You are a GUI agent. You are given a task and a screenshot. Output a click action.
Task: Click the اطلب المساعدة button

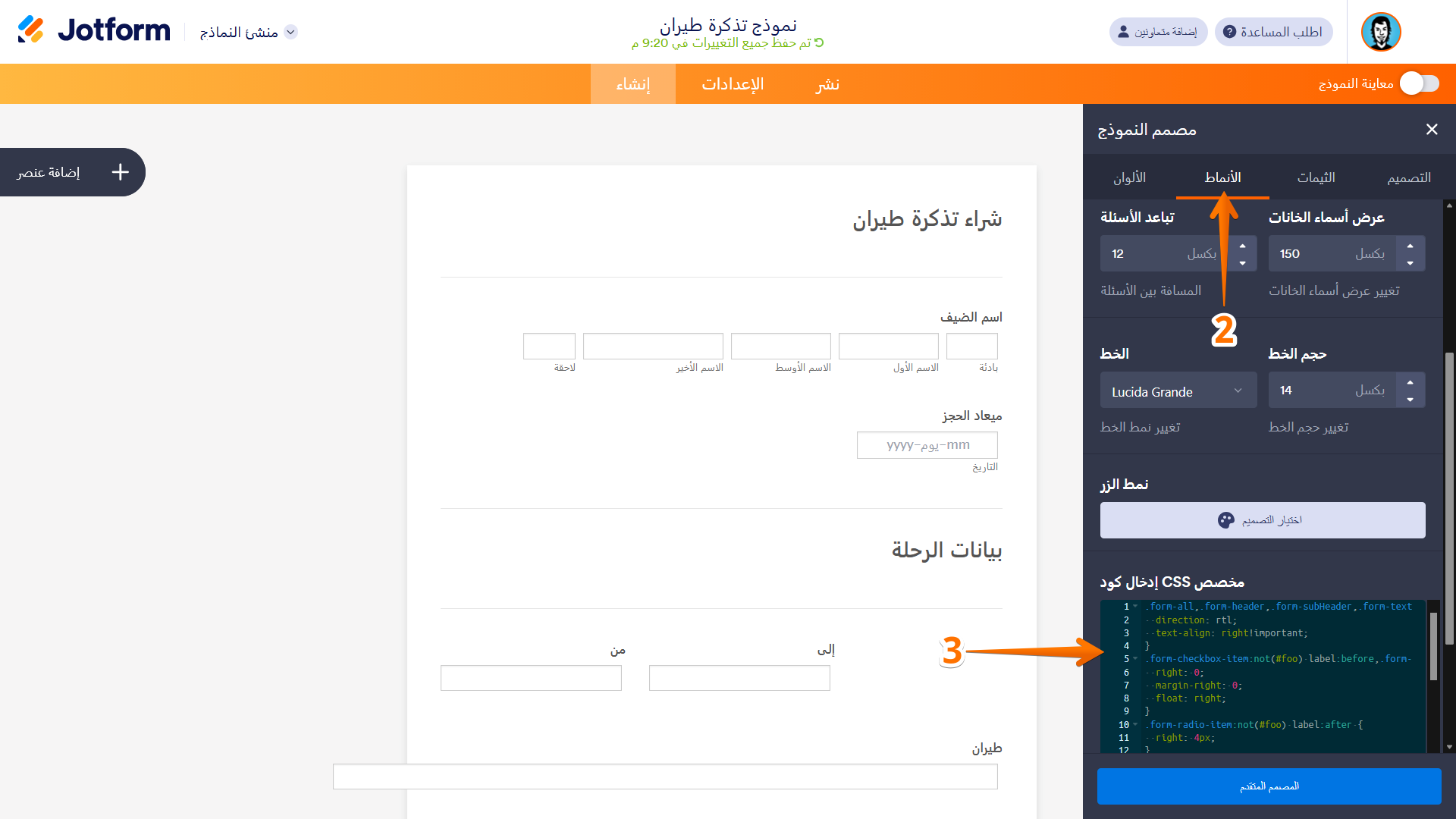[1272, 32]
